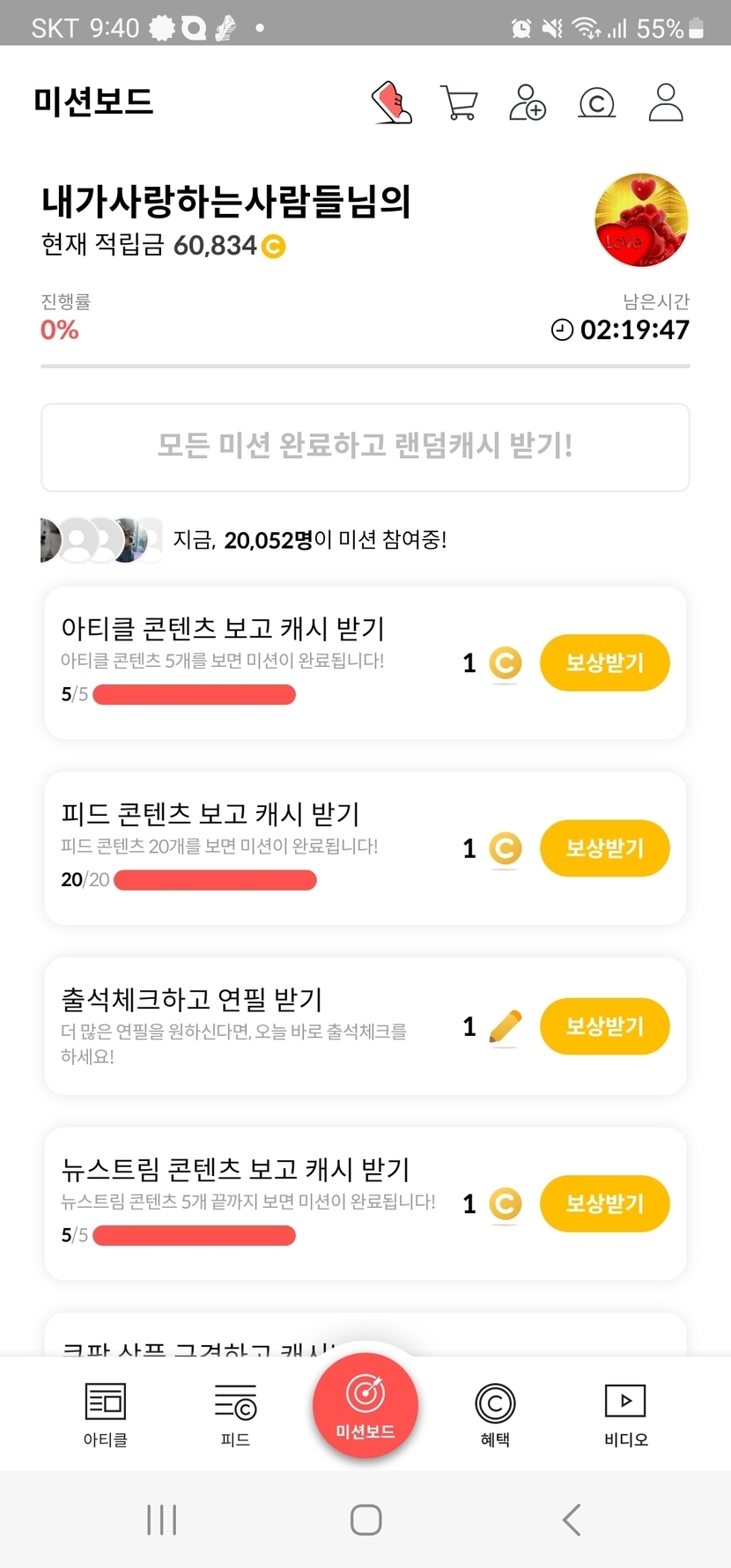Tap the clock icon by remaining time

pos(562,330)
